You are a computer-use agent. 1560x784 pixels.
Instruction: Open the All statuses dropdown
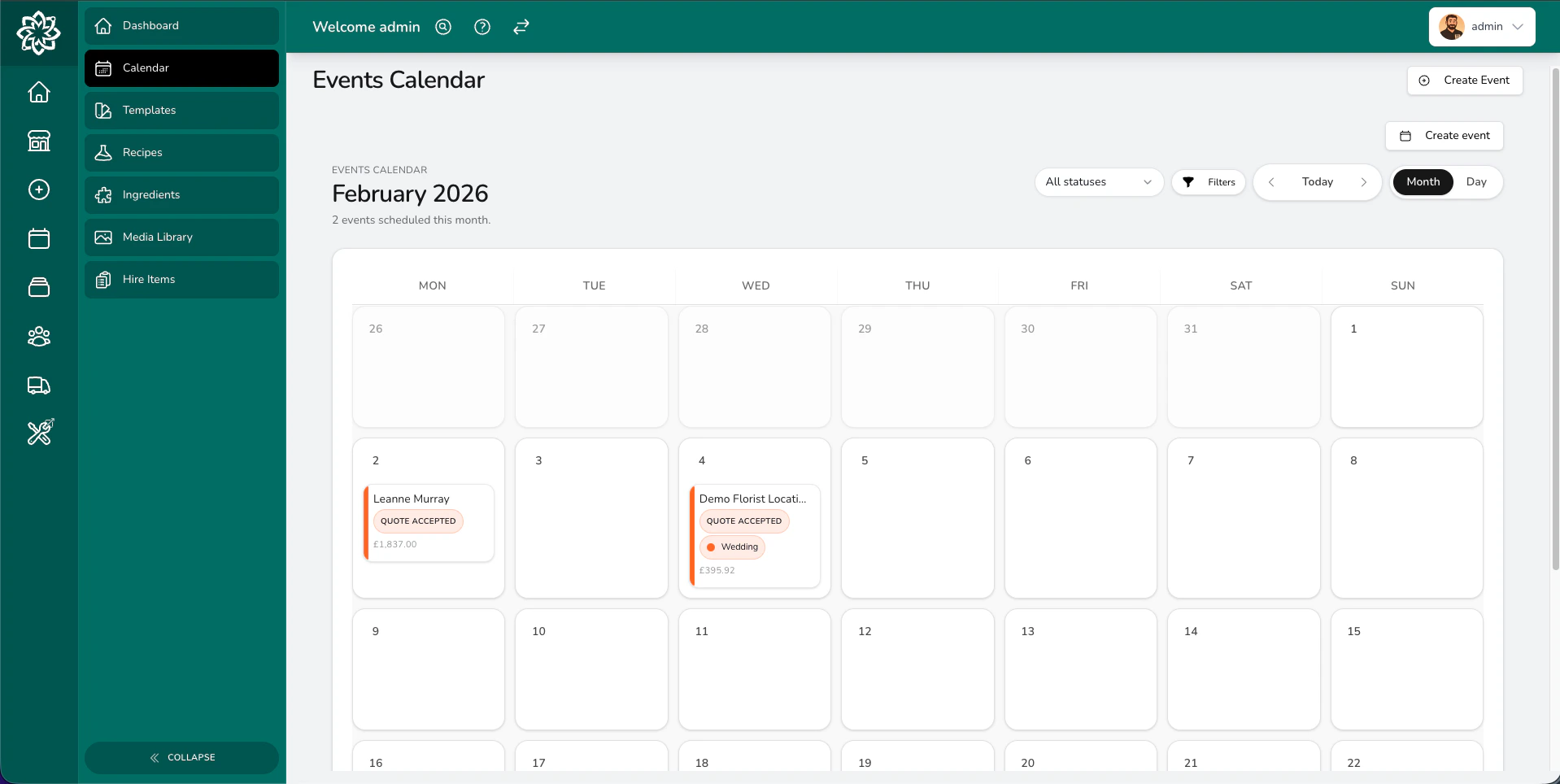[x=1099, y=181]
